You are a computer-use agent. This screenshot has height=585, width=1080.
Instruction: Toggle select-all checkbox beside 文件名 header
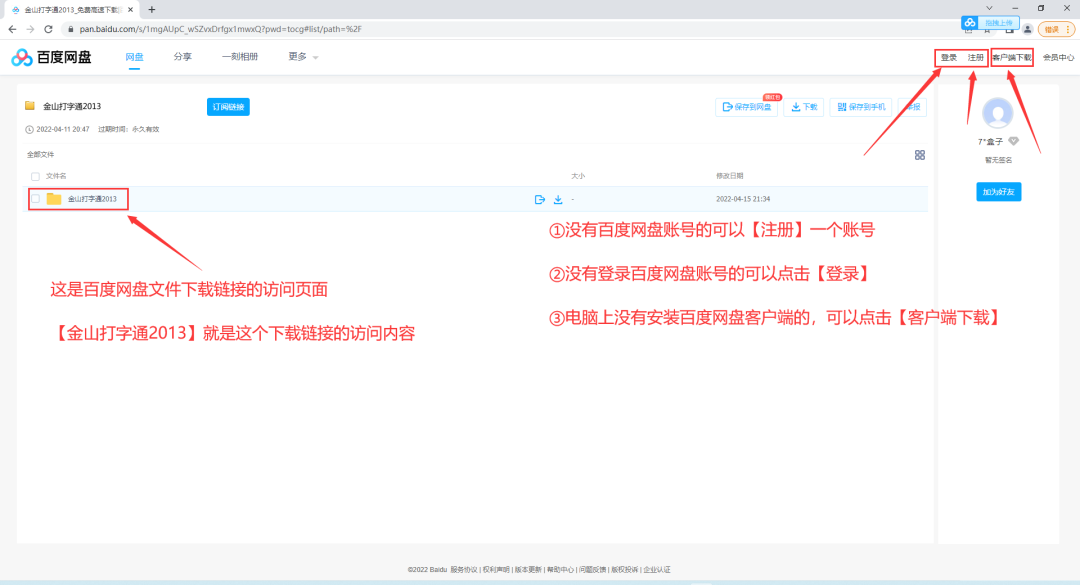(36, 176)
